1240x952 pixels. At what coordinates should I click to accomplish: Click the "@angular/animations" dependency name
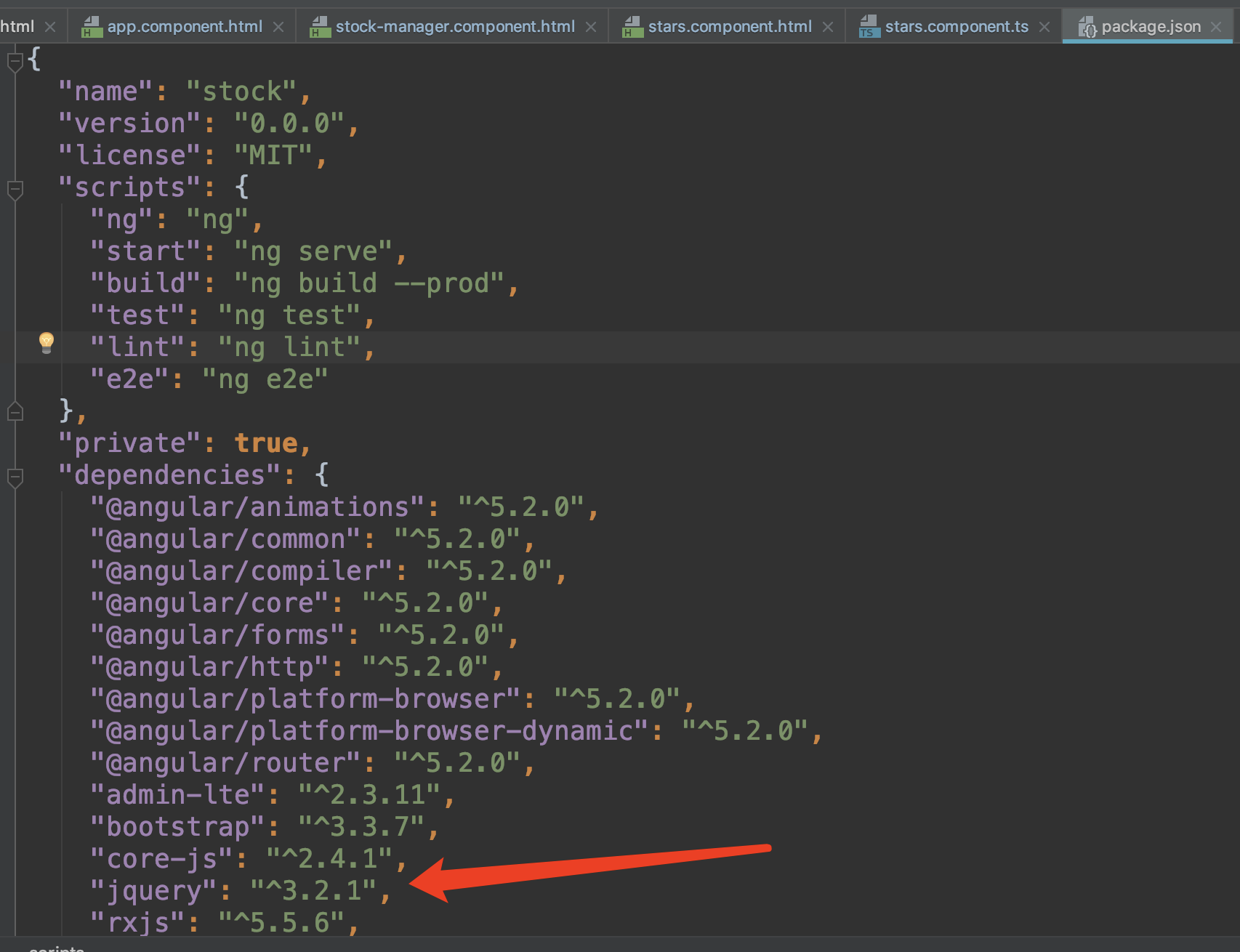[258, 507]
